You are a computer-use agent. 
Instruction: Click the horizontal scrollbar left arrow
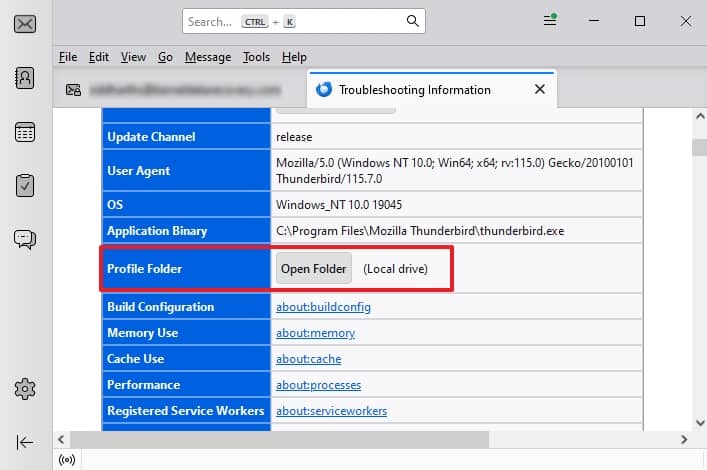point(61,439)
